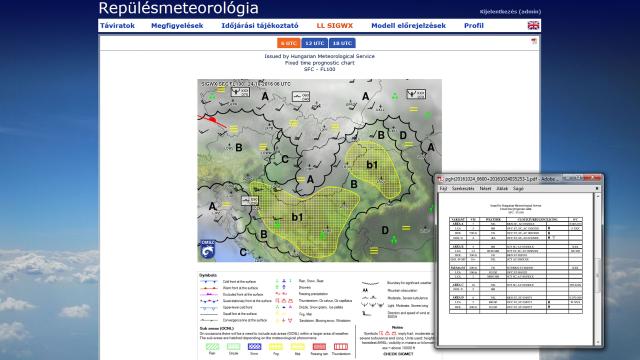Click the red warm front symbol on map
This screenshot has width=640, height=360.
(x=212, y=120)
